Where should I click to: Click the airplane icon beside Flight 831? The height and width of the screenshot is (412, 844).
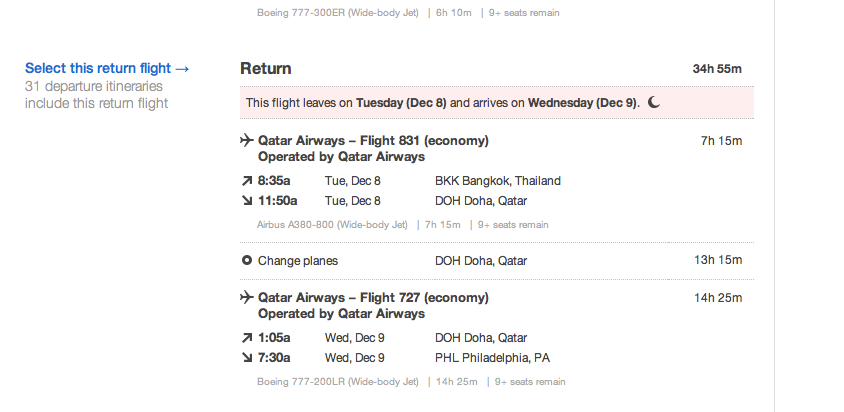[x=247, y=141]
